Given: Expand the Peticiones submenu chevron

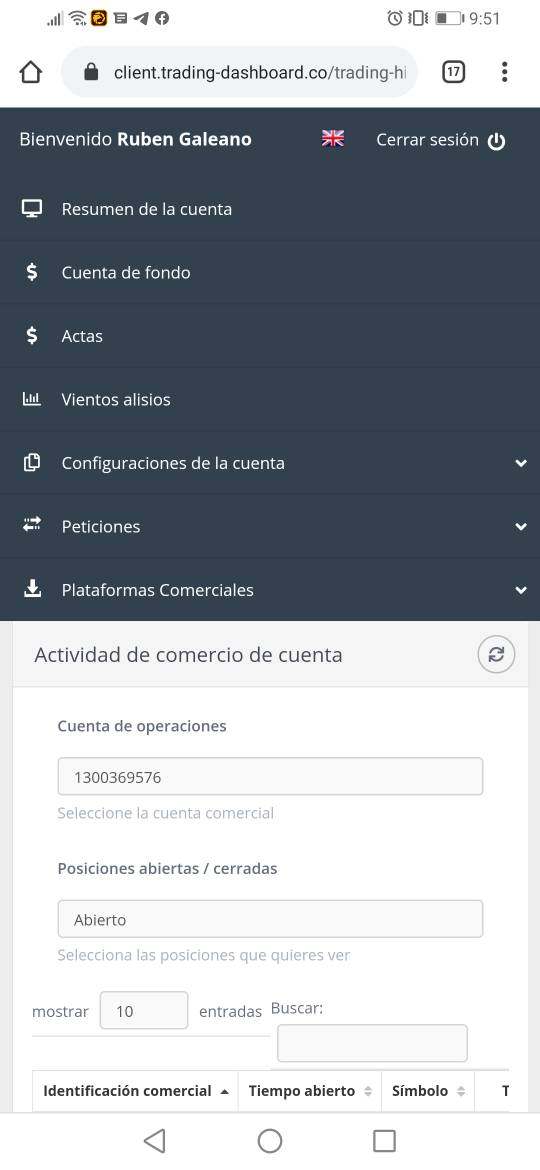Looking at the screenshot, I should point(521,527).
